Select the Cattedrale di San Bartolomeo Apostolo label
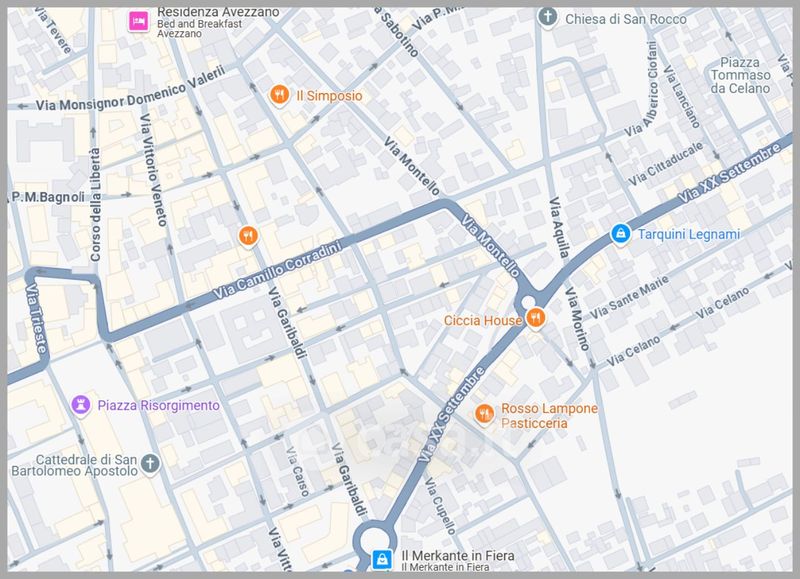The height and width of the screenshot is (579, 800). (x=75, y=465)
